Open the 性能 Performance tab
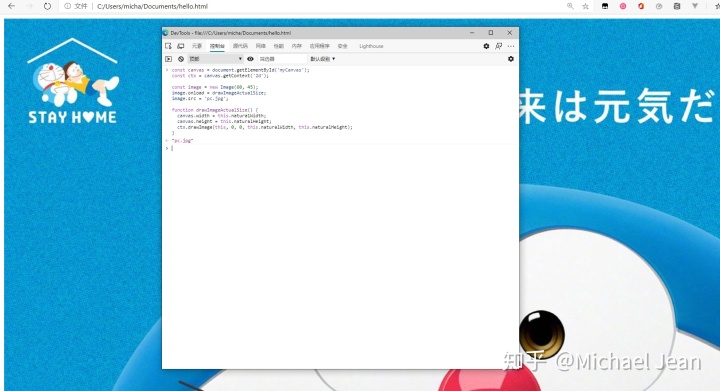This screenshot has width=720, height=391. tap(279, 46)
